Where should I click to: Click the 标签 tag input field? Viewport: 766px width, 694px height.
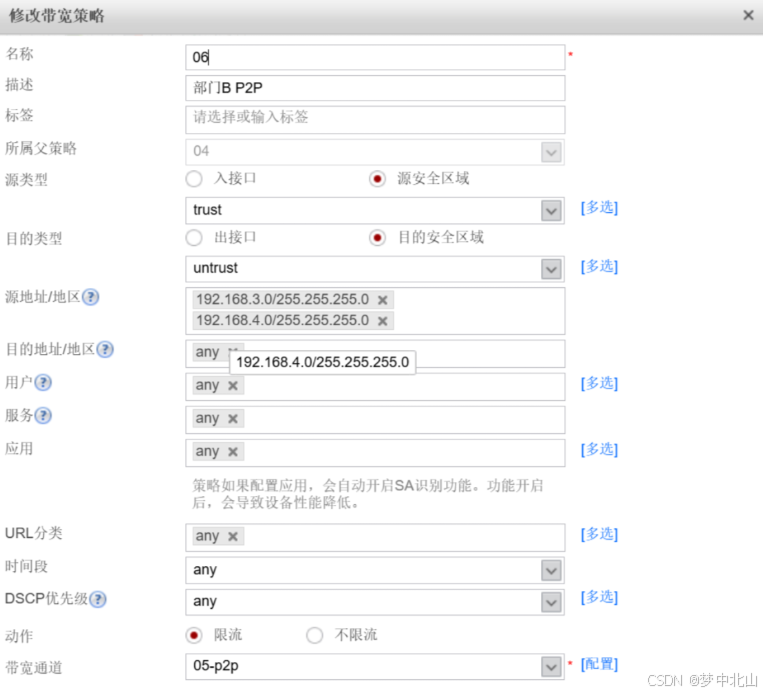[375, 120]
